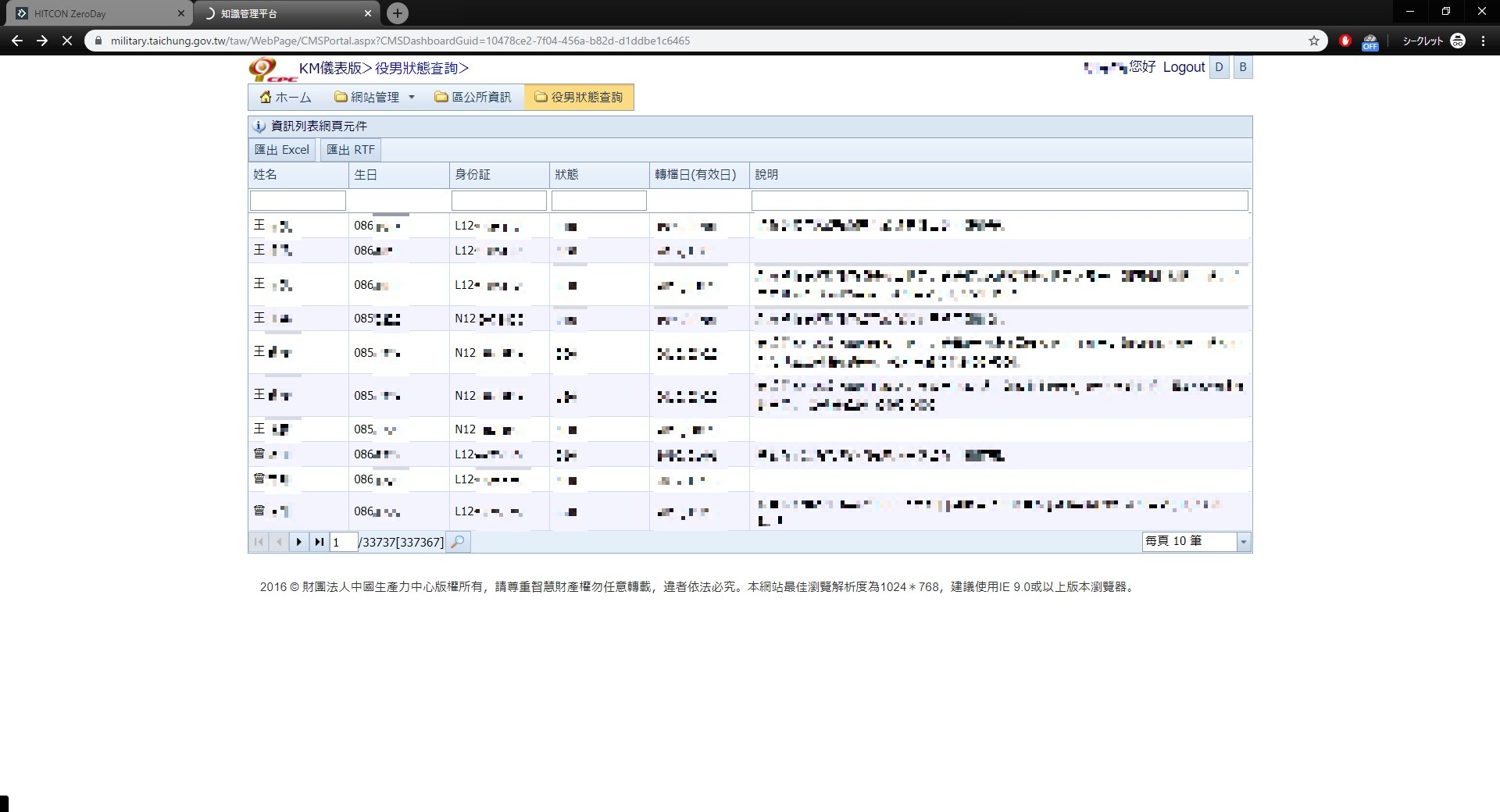The height and width of the screenshot is (812, 1500).
Task: Expand the 網站管理 dropdown arrow
Action: 412,98
